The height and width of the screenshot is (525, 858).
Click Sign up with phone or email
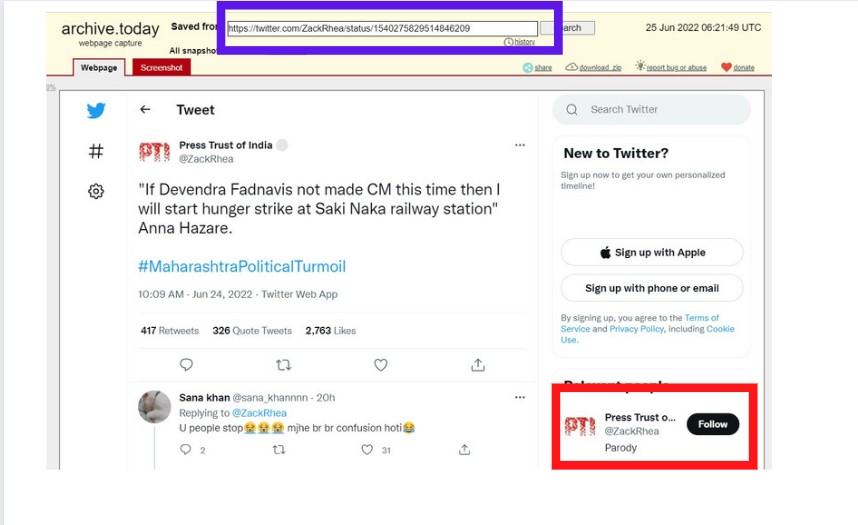click(652, 288)
